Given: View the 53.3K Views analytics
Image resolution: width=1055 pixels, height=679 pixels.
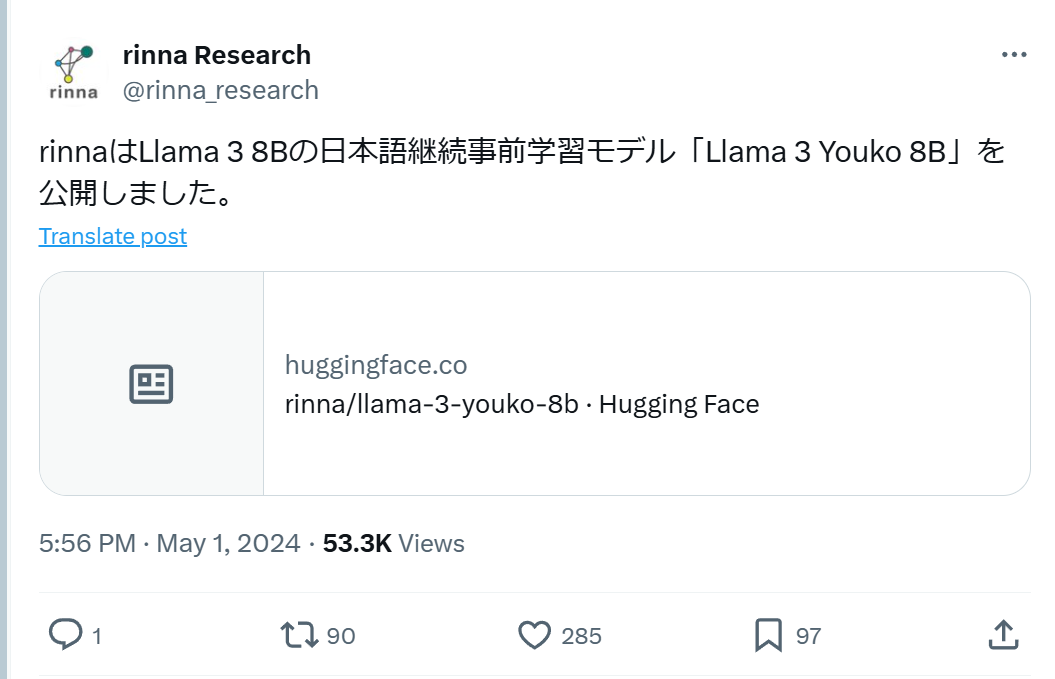Looking at the screenshot, I should click(x=393, y=543).
